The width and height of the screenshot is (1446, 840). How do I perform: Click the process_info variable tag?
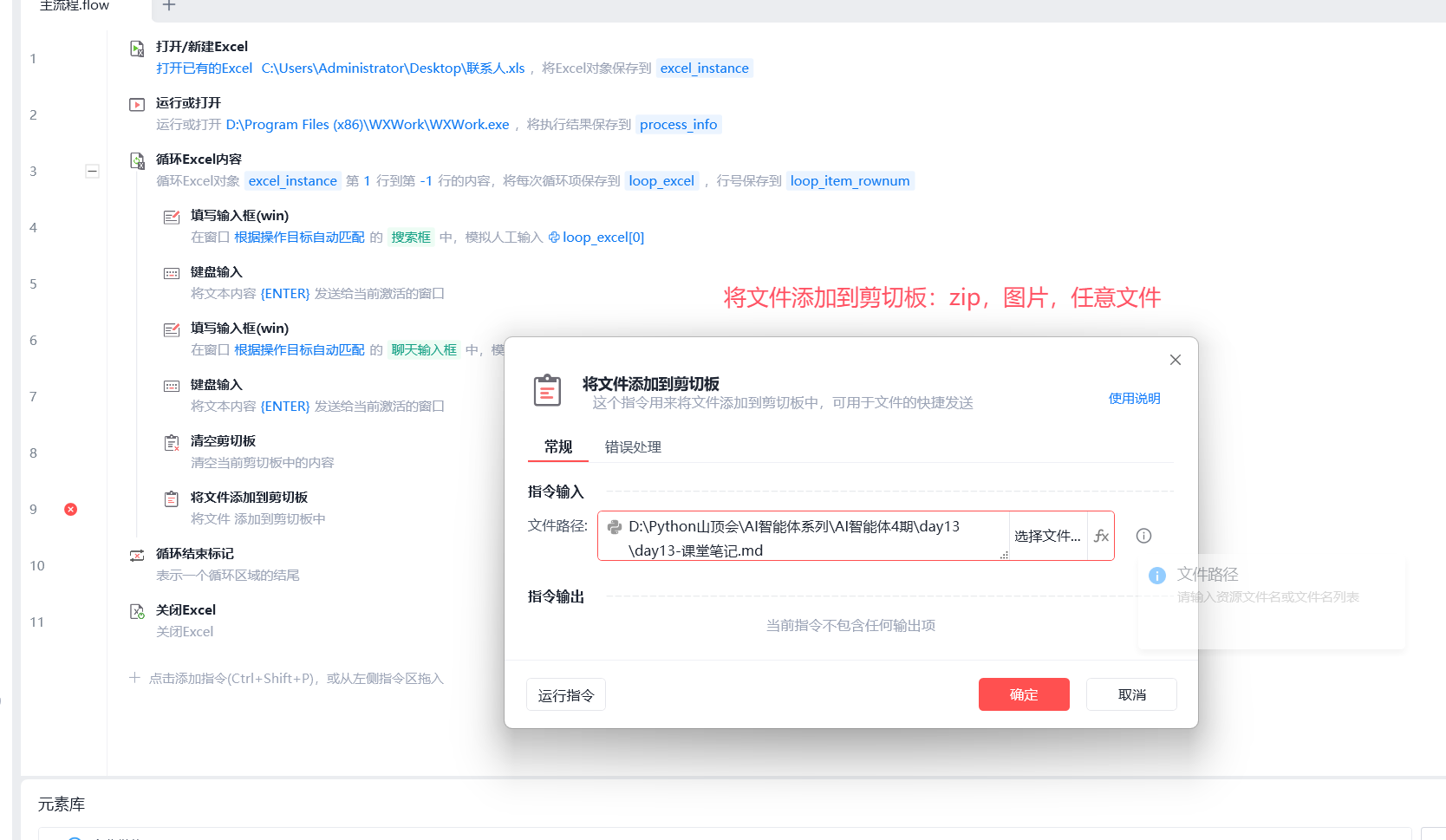pyautogui.click(x=679, y=125)
